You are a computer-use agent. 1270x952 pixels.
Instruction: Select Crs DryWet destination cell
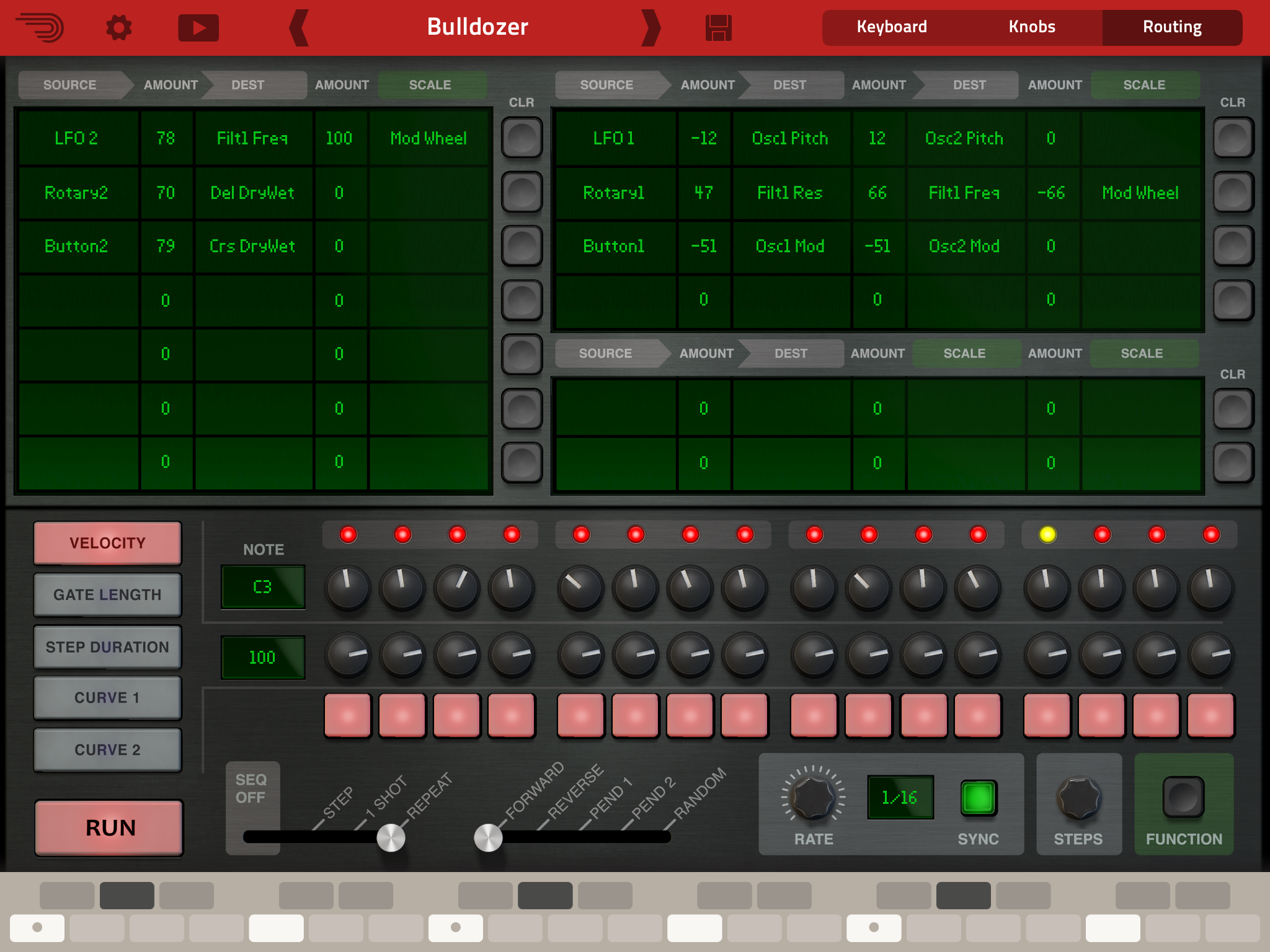coord(253,246)
